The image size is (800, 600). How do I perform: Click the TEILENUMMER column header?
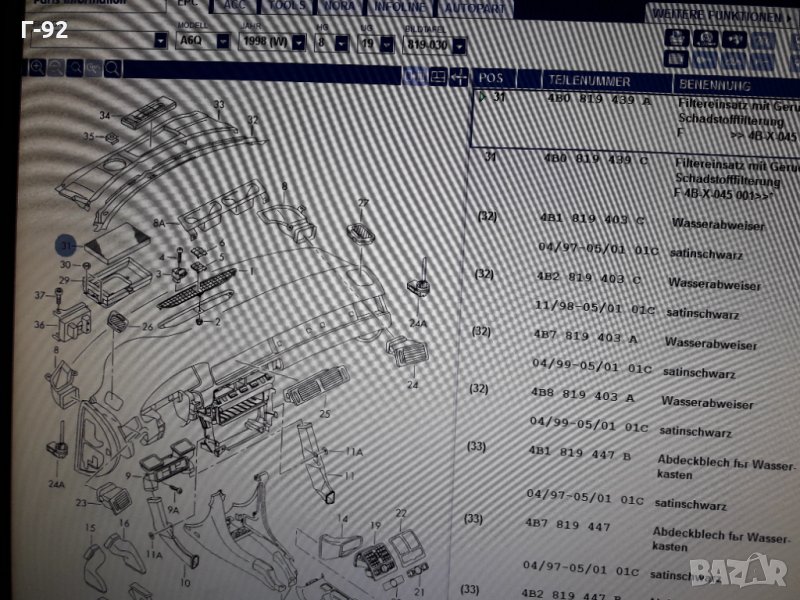(x=589, y=80)
